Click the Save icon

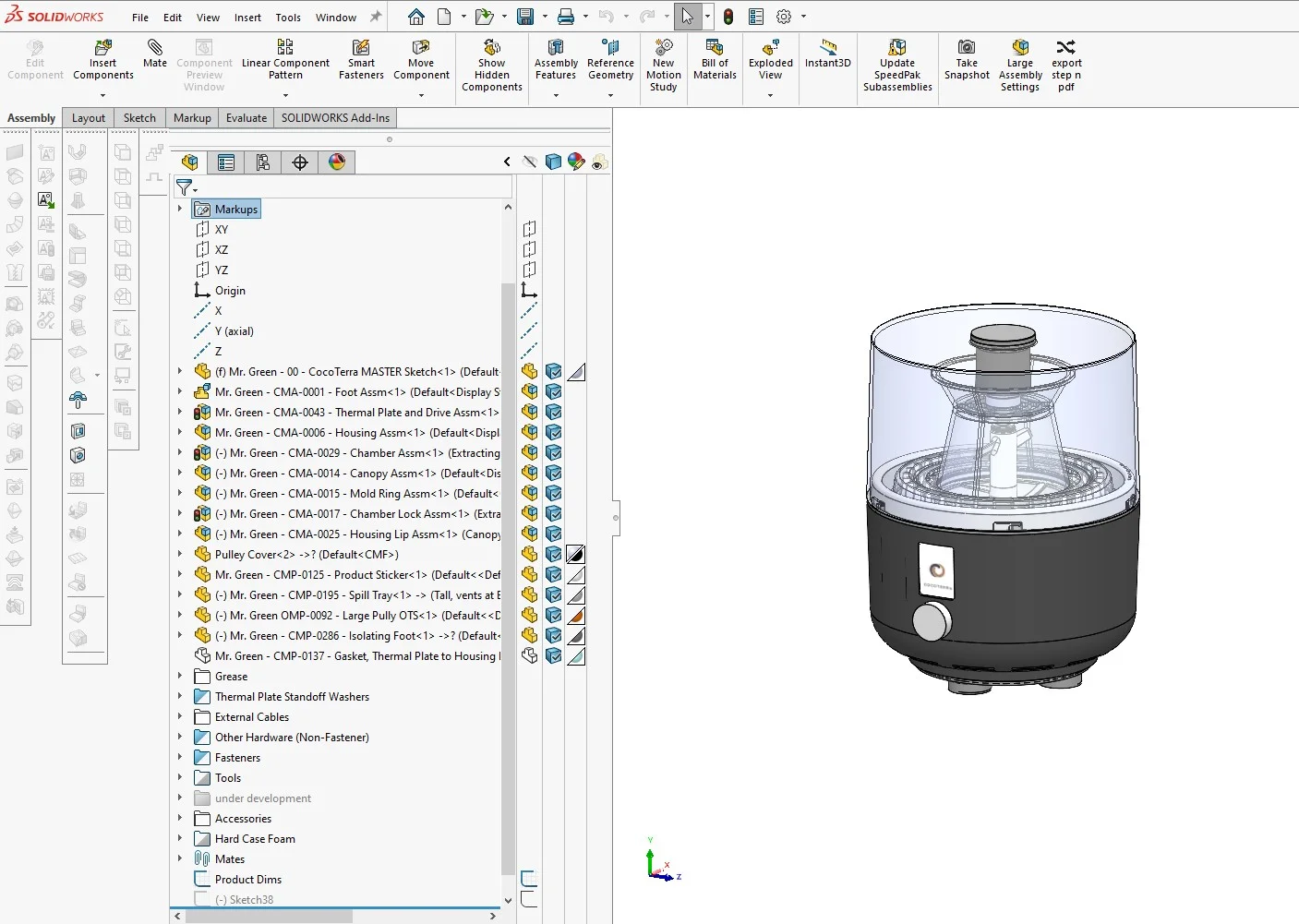point(525,17)
